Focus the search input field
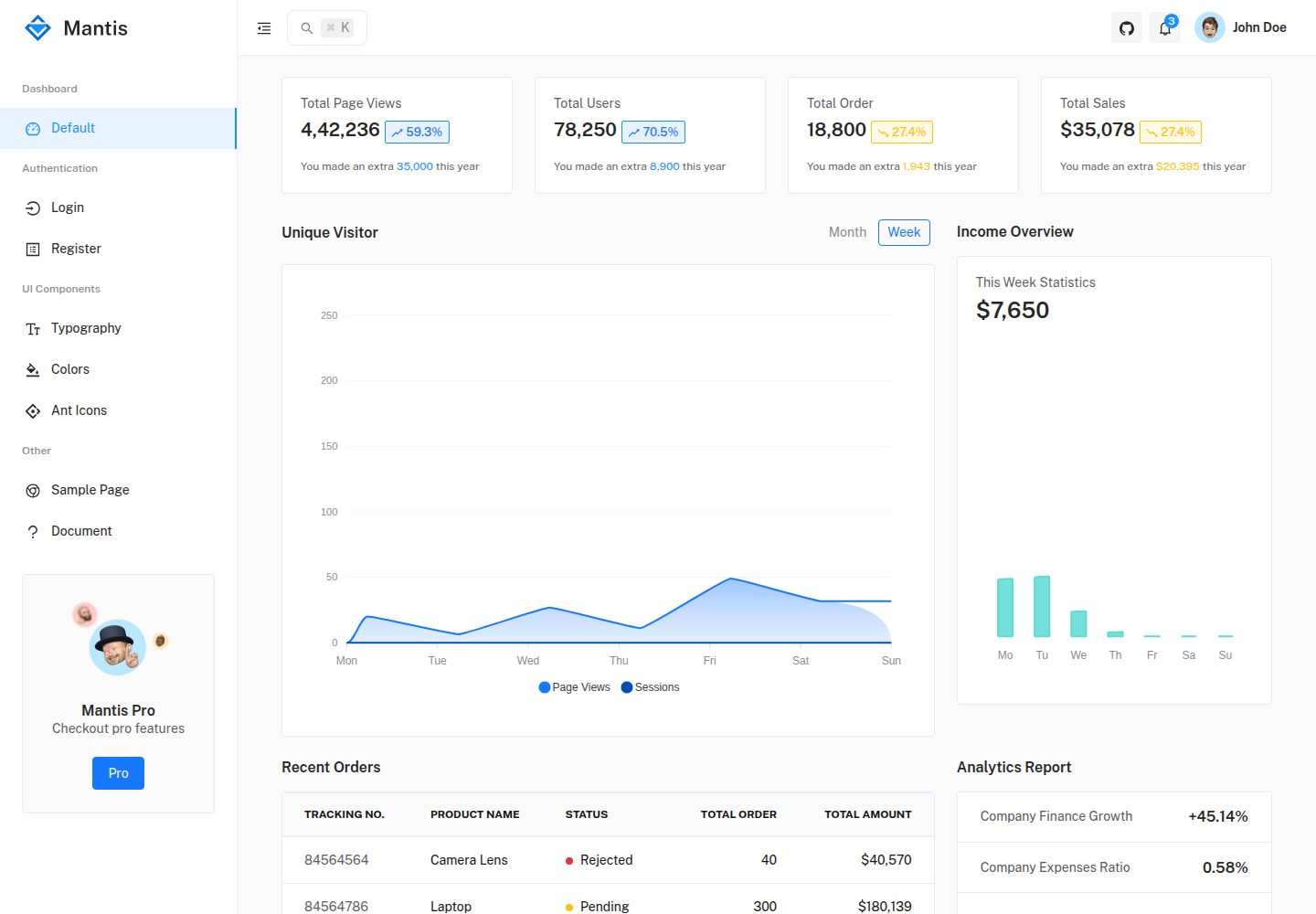The width and height of the screenshot is (1316, 914). 327,28
